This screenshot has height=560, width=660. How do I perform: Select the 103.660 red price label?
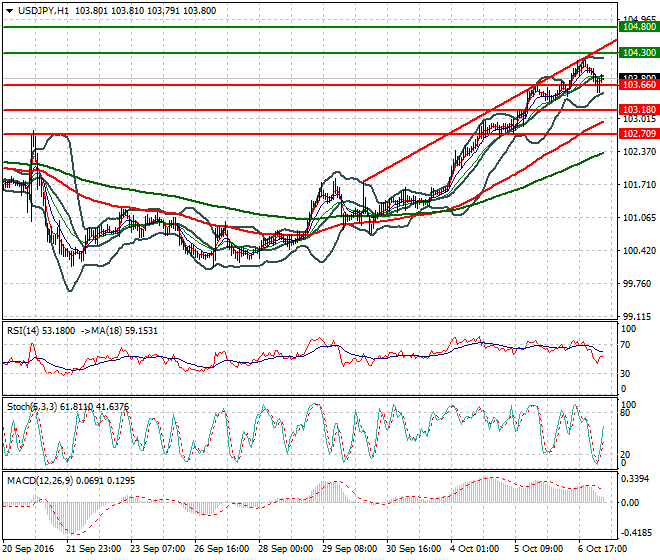tap(639, 85)
